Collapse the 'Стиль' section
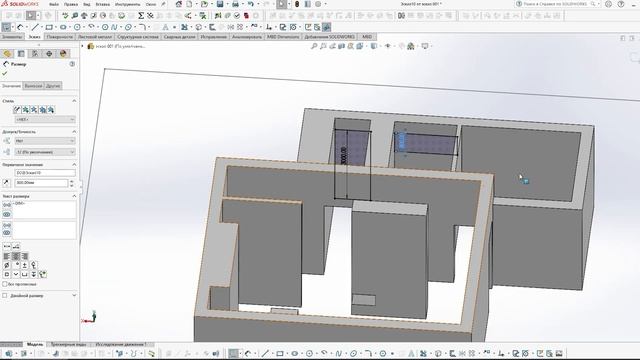Screen dimensions: 640x360 click(74, 101)
